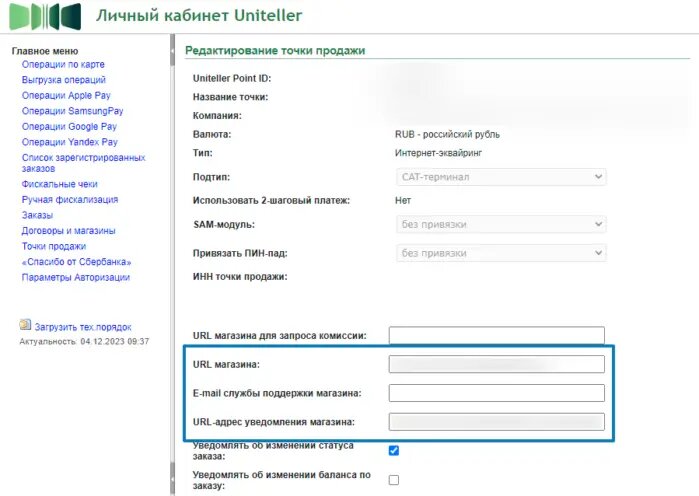Open Договоры и магазины

click(69, 231)
